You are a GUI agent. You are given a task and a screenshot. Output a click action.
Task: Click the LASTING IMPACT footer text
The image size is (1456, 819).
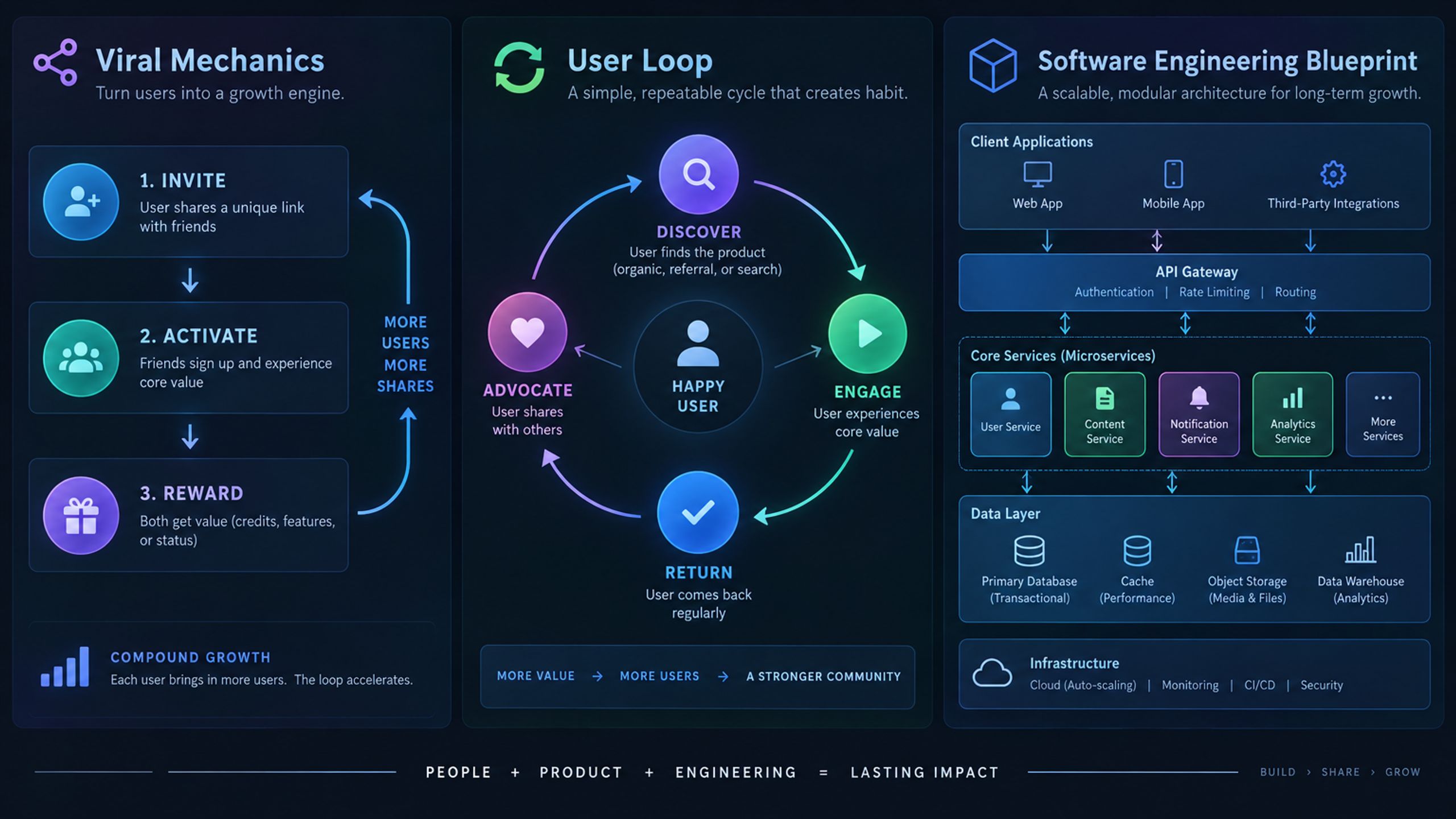pos(924,772)
